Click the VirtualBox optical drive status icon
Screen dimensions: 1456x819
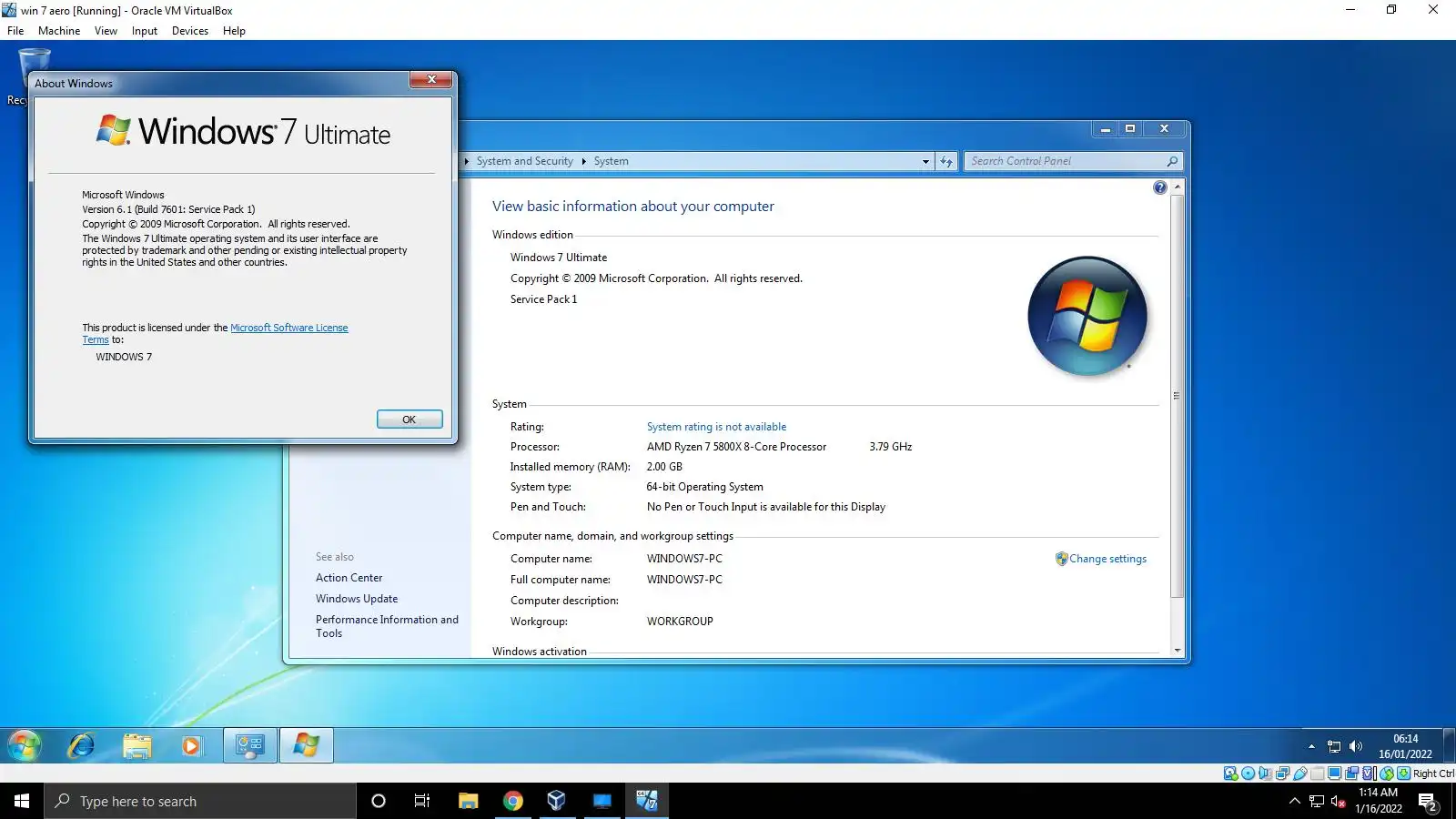(1248, 773)
